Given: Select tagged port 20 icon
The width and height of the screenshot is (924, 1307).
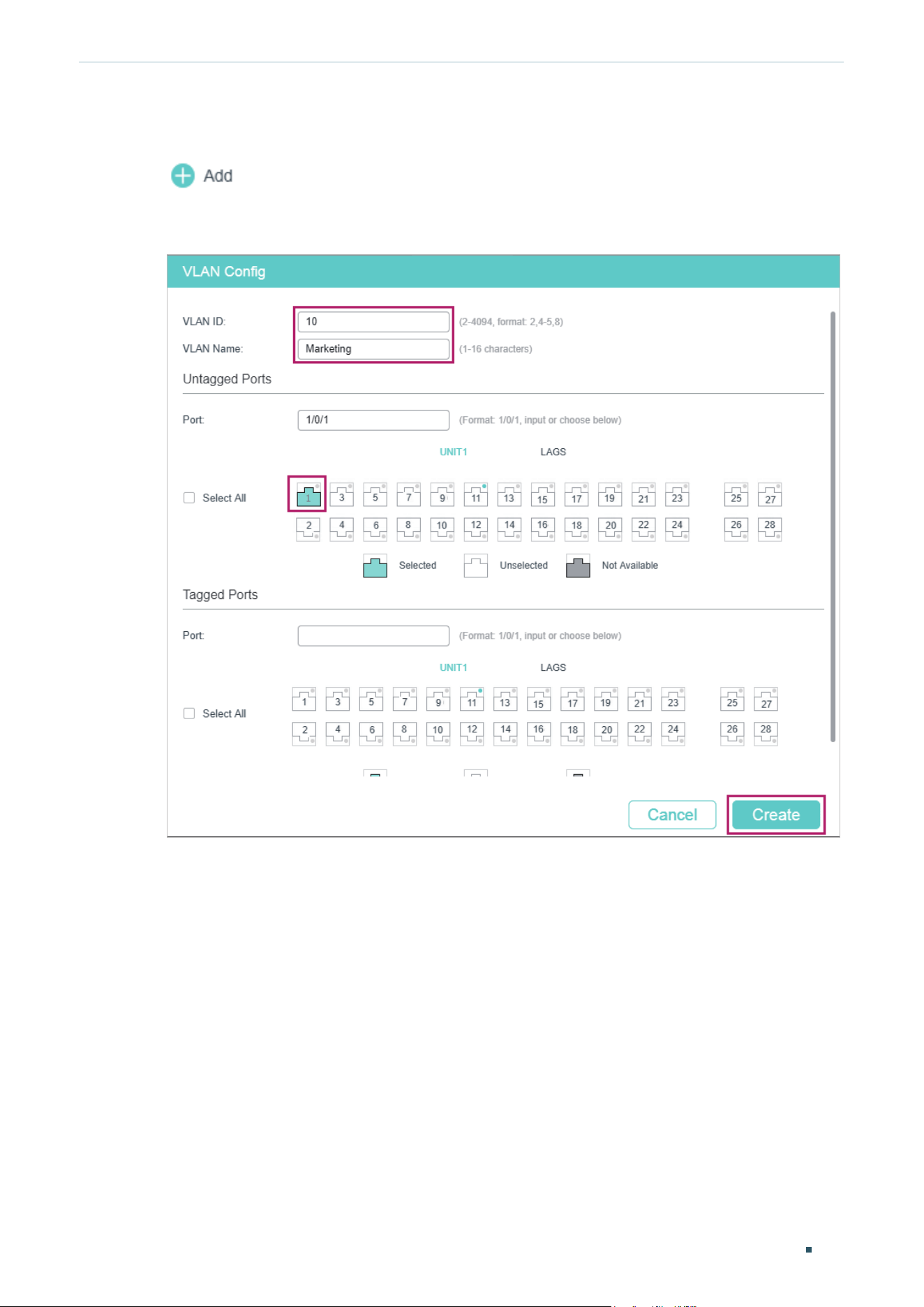Looking at the screenshot, I should 606,733.
